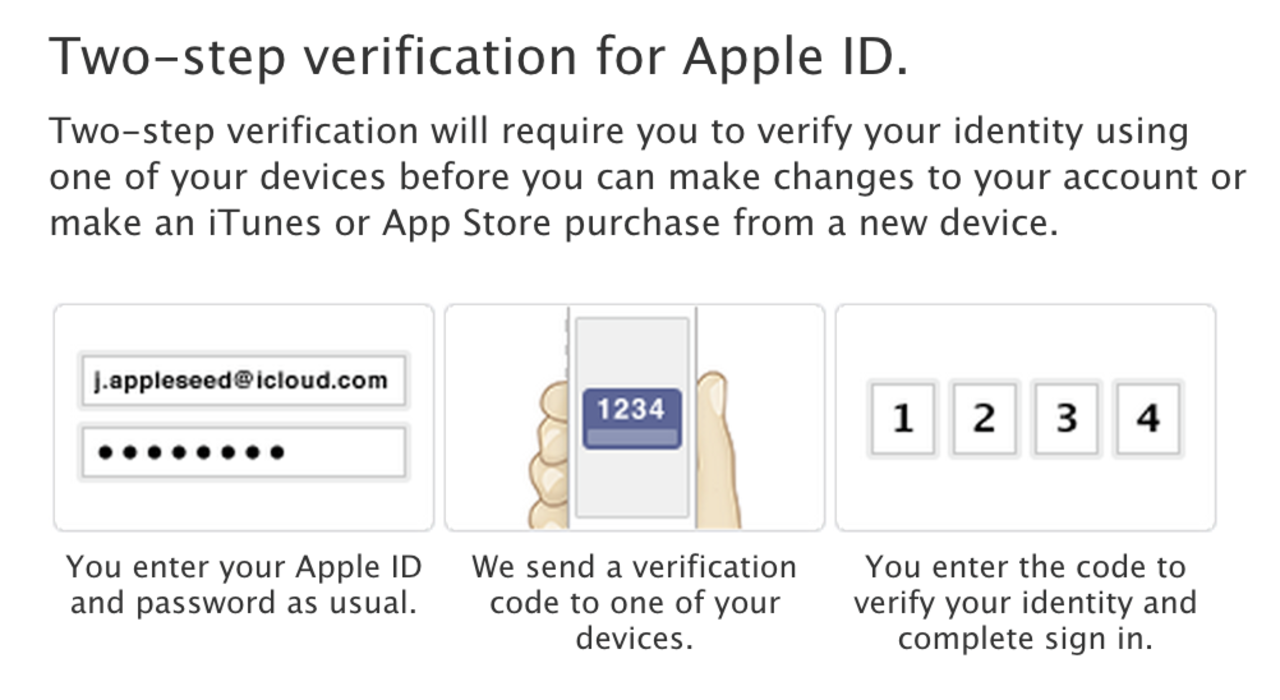Viewport: 1280px width, 700px height.
Task: Click the caption "You enter your Apple ID and password as usual"
Action: [243, 585]
